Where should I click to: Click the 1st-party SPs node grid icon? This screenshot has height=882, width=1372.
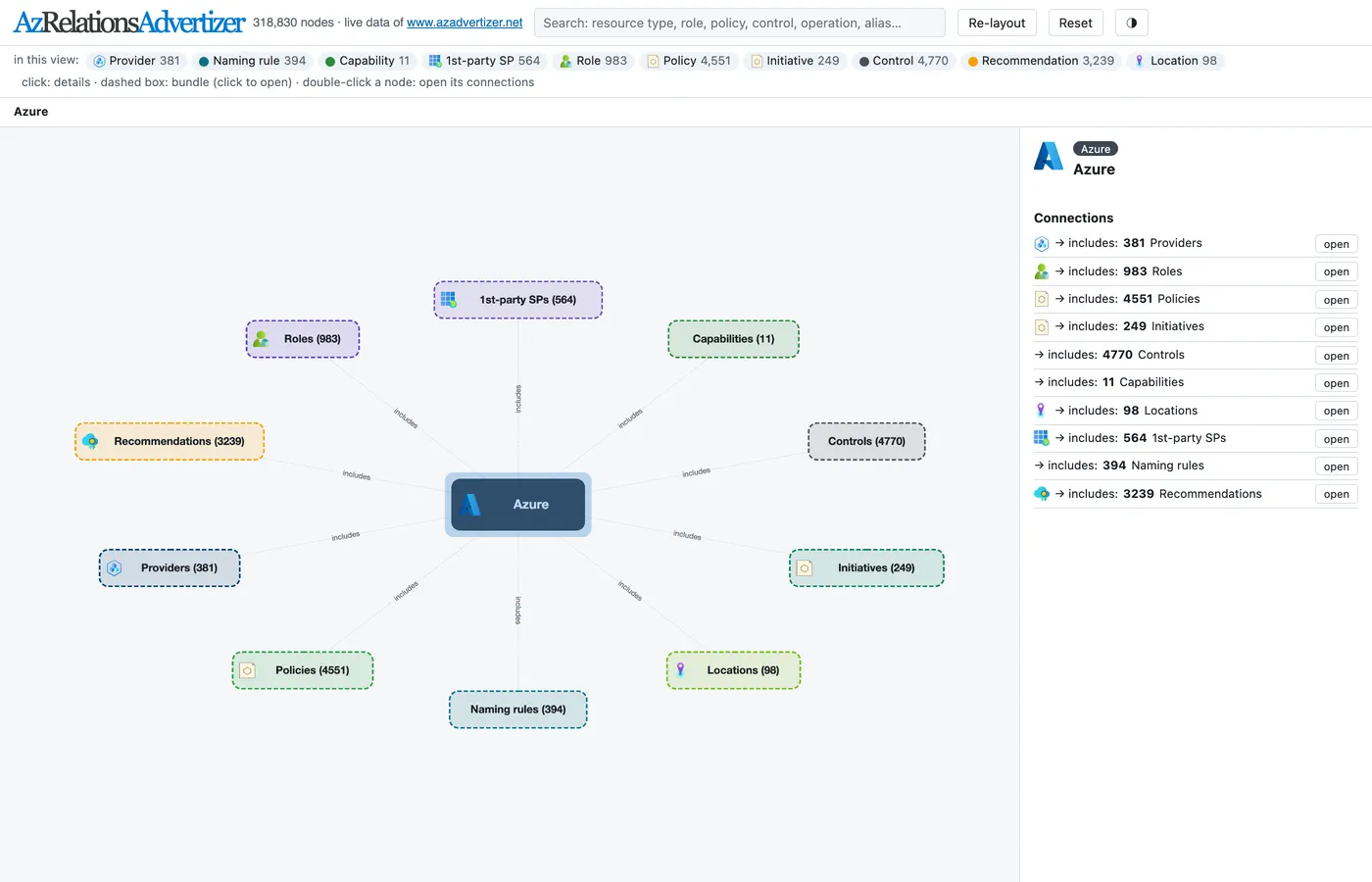(x=449, y=300)
